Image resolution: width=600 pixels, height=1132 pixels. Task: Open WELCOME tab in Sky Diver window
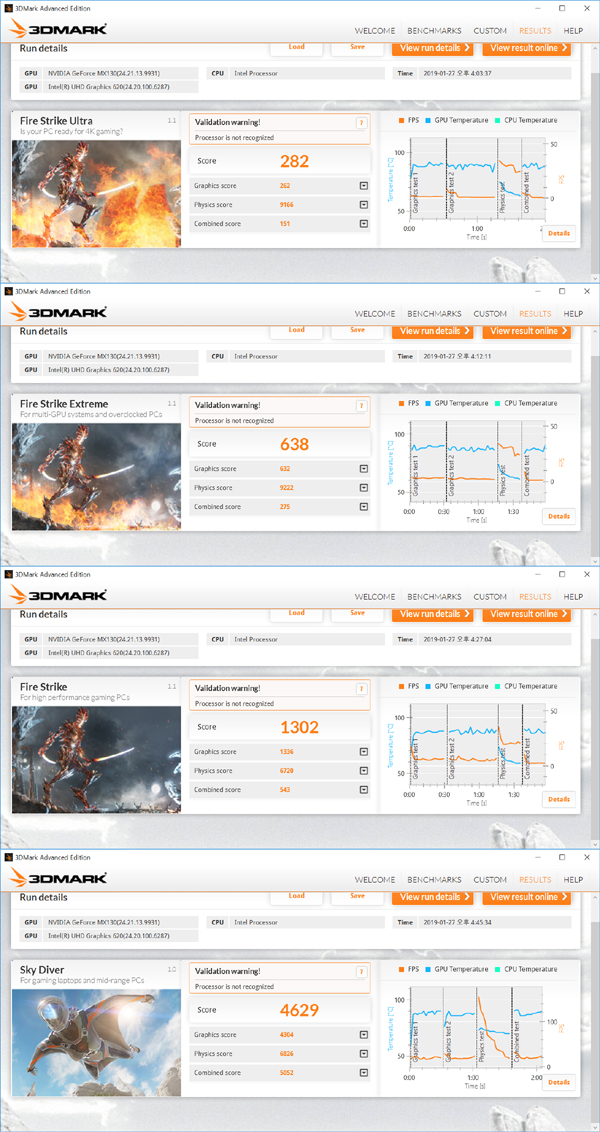pos(375,880)
